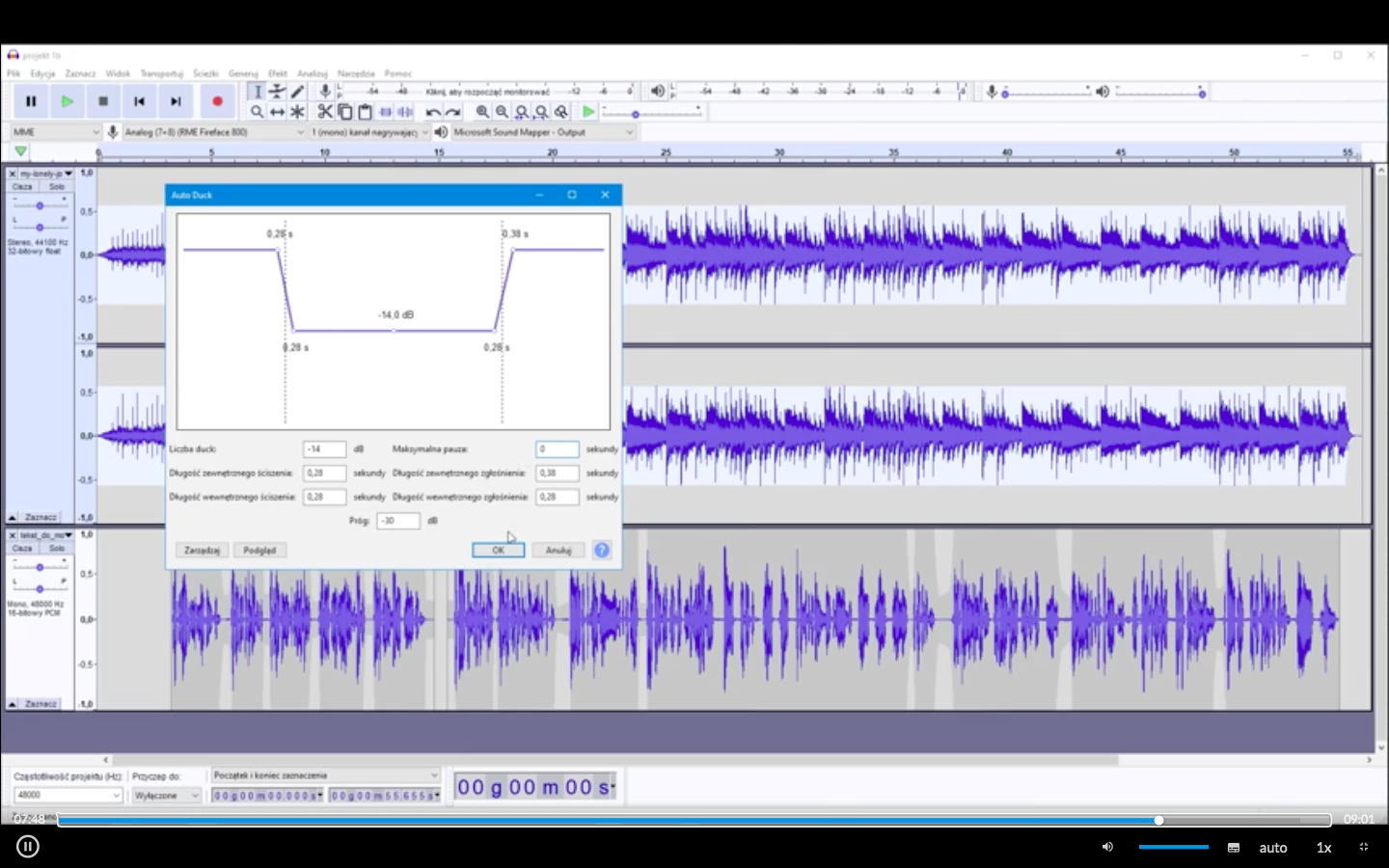Click the Stop transport button
This screenshot has height=868, width=1389.
103,101
